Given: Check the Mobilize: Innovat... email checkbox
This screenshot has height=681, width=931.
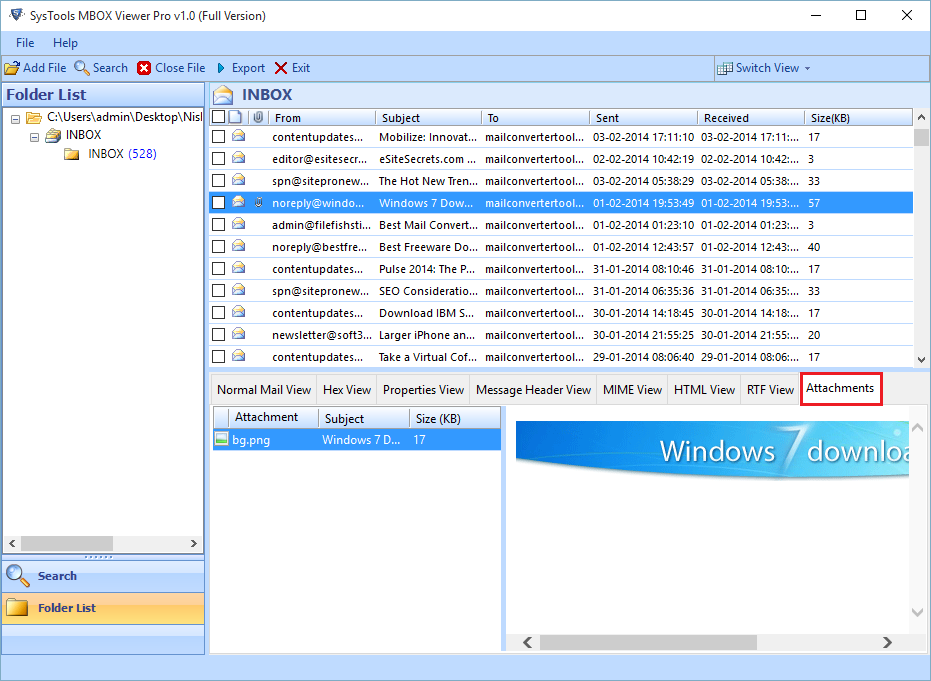Looking at the screenshot, I should click(218, 137).
